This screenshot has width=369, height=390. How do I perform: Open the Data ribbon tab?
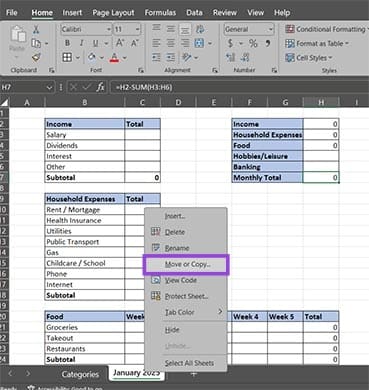194,13
